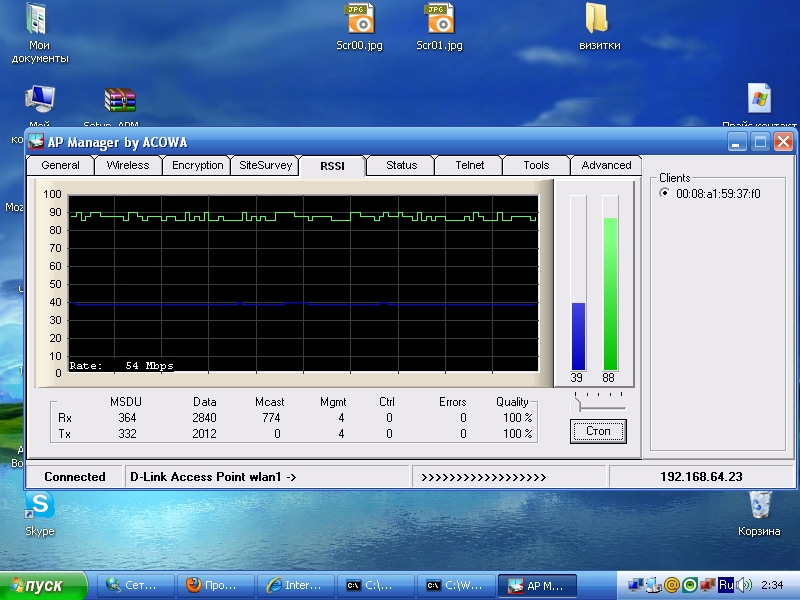Switch to the General tab

[60, 165]
